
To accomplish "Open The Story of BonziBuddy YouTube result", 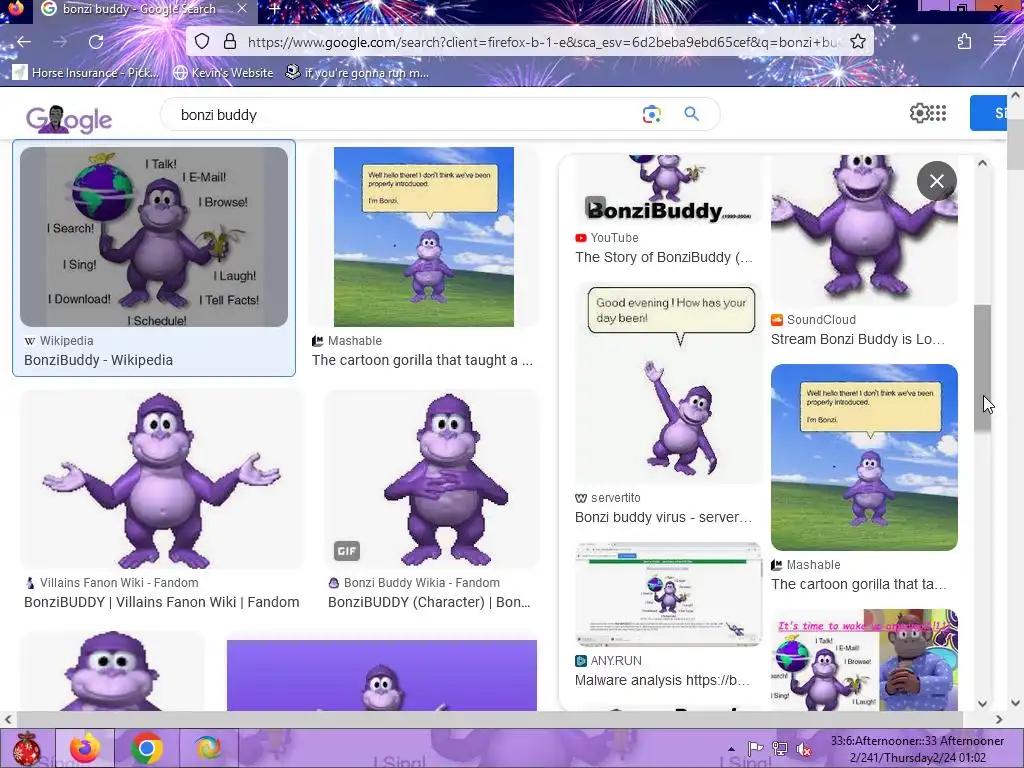I will pos(664,257).
